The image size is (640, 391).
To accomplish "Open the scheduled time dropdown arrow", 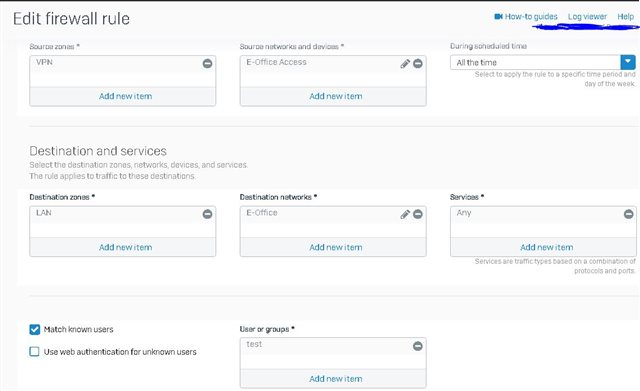I will (x=628, y=62).
